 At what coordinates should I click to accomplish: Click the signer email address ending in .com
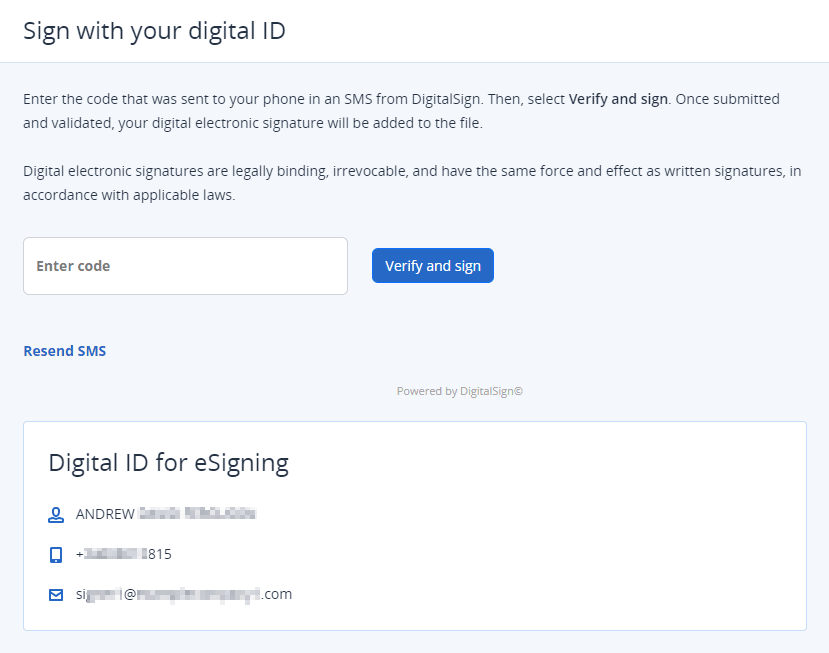(x=184, y=594)
